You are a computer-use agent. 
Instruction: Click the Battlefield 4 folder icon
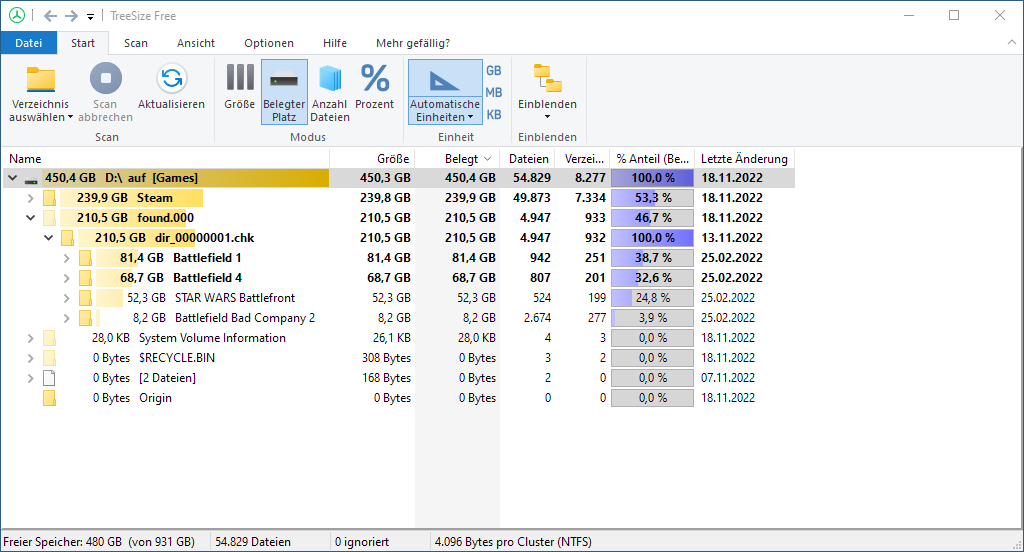coord(86,278)
